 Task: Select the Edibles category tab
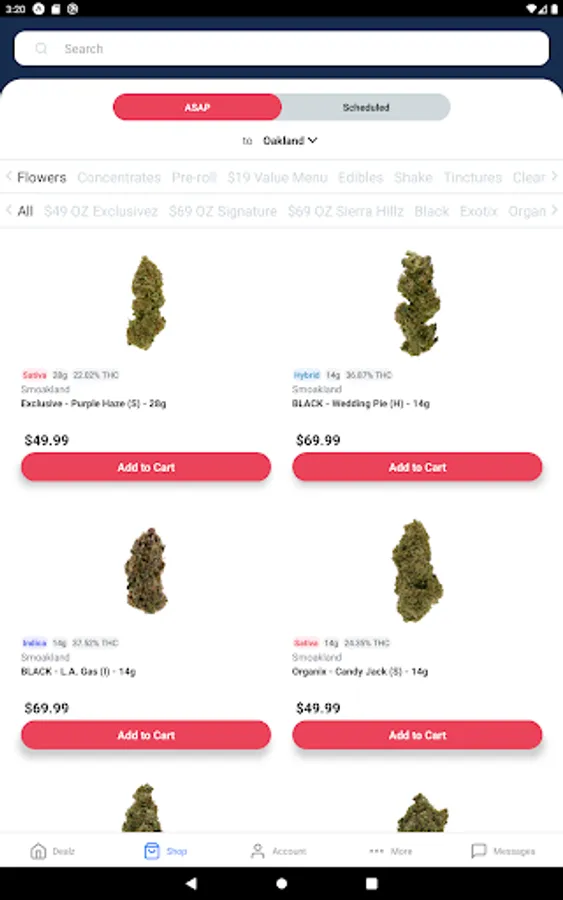[360, 177]
